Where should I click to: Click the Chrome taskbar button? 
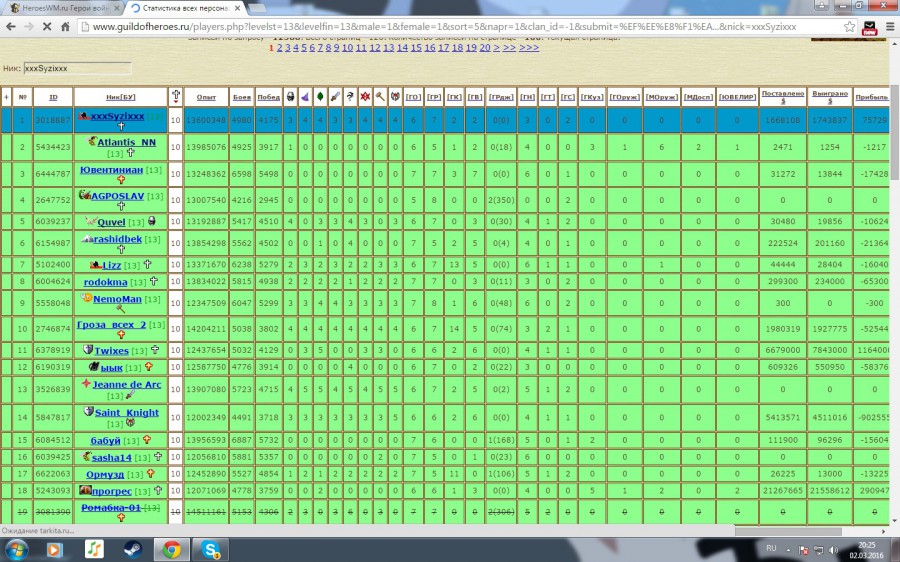(x=172, y=549)
